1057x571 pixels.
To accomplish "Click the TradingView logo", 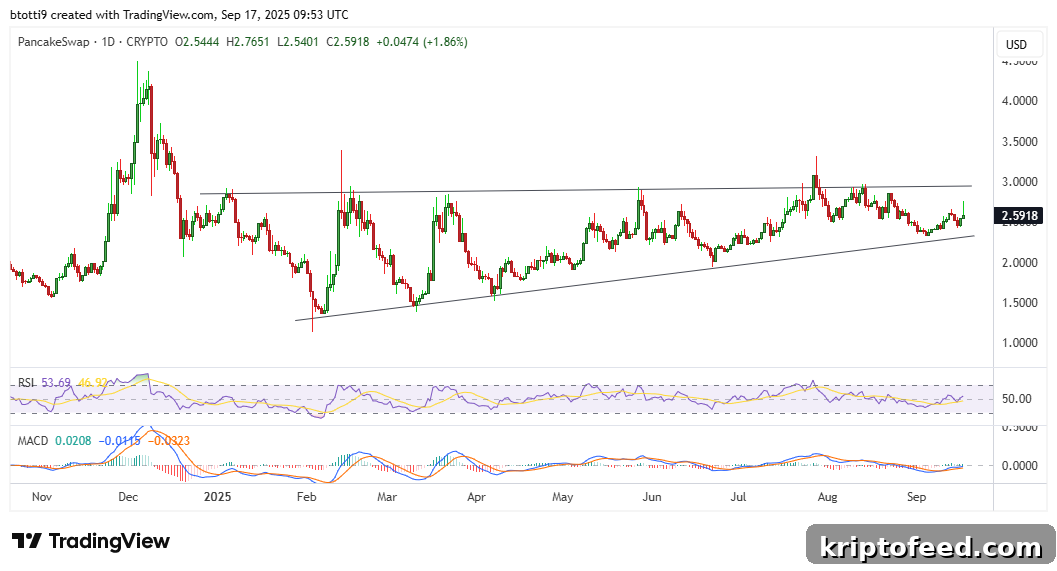I will coord(91,541).
